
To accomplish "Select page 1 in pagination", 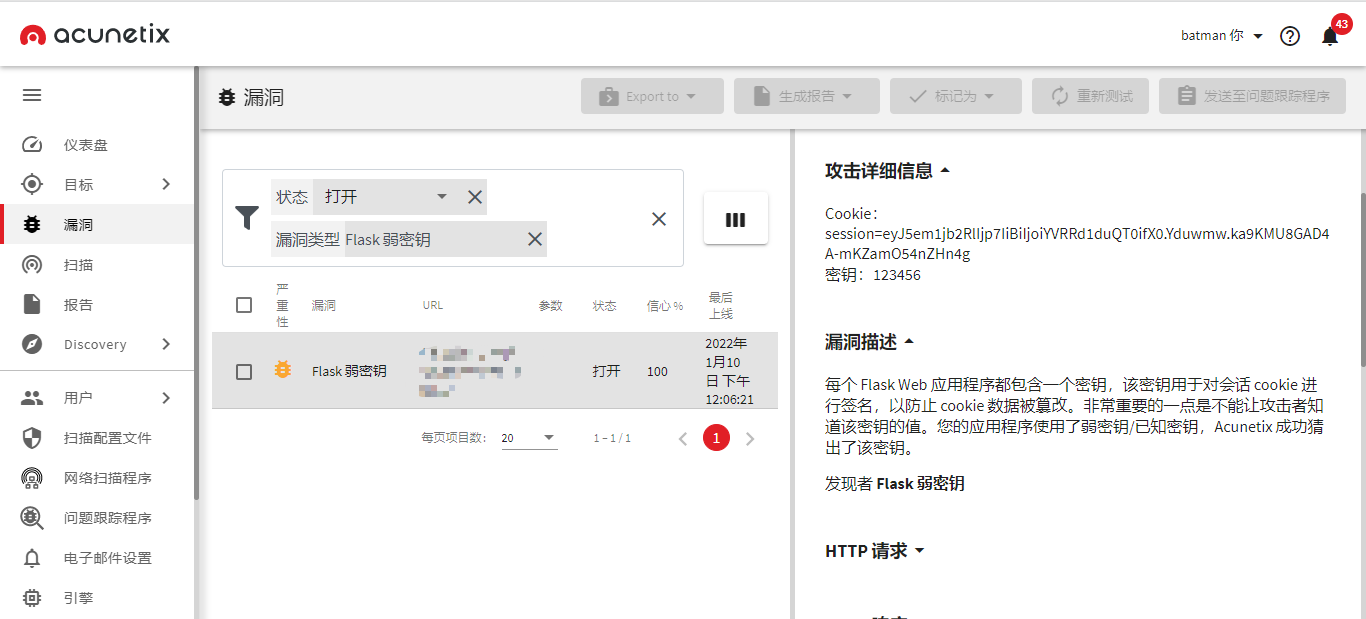I will pos(716,438).
